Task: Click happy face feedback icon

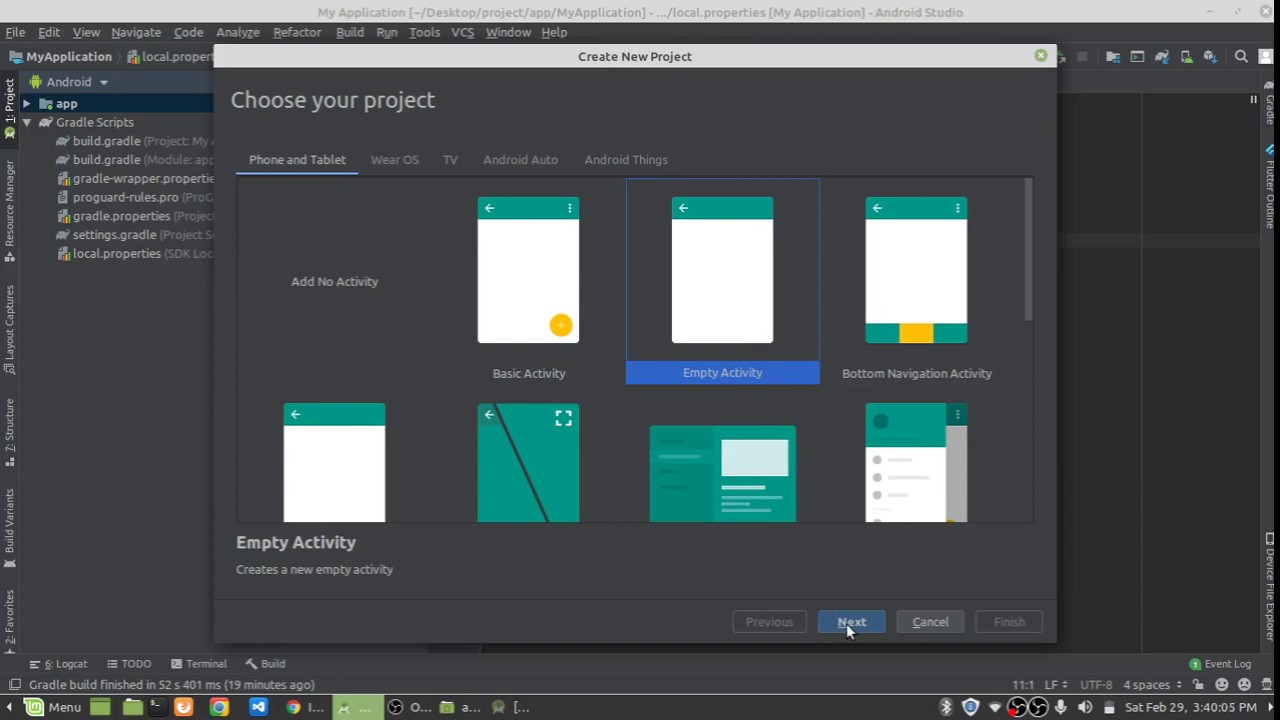Action: 1221,685
